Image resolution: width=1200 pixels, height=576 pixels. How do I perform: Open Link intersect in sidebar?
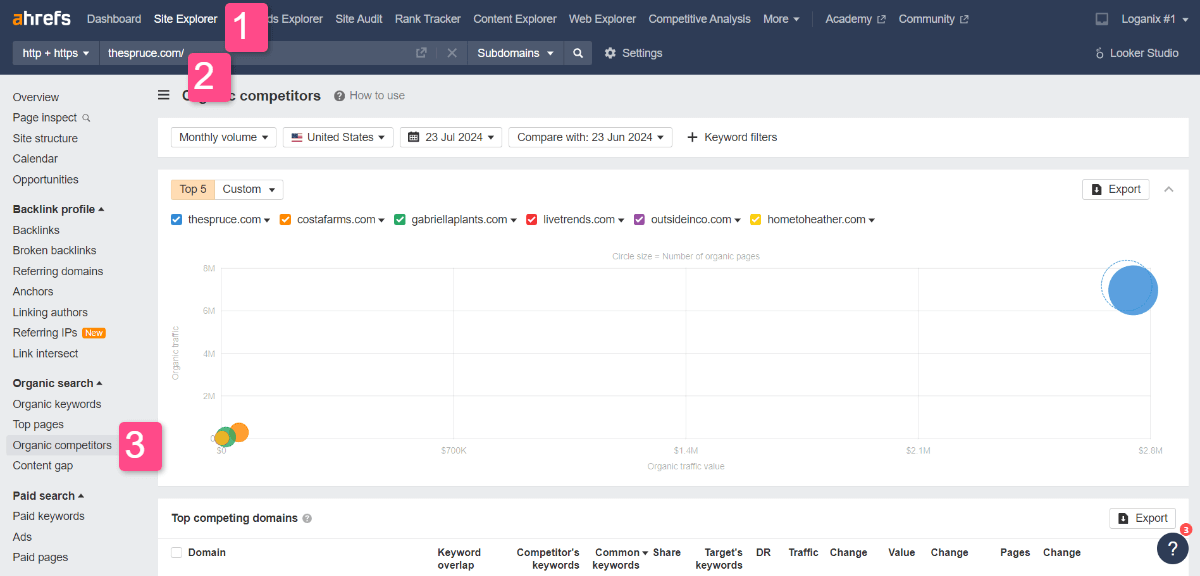tap(45, 353)
